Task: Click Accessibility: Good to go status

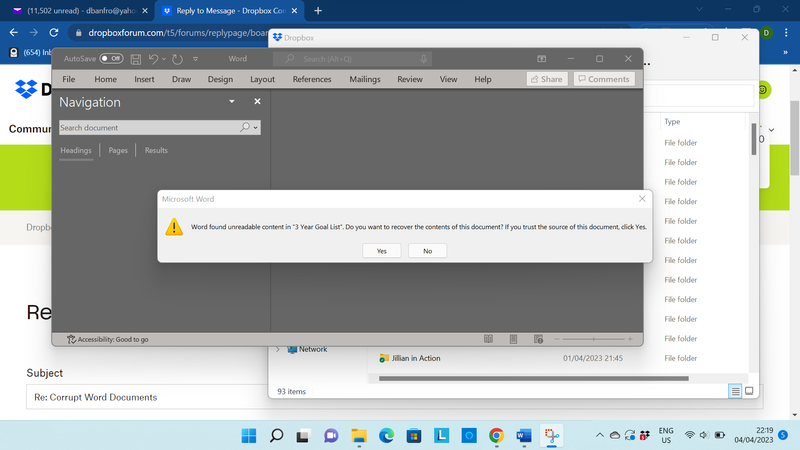Action: (108, 339)
